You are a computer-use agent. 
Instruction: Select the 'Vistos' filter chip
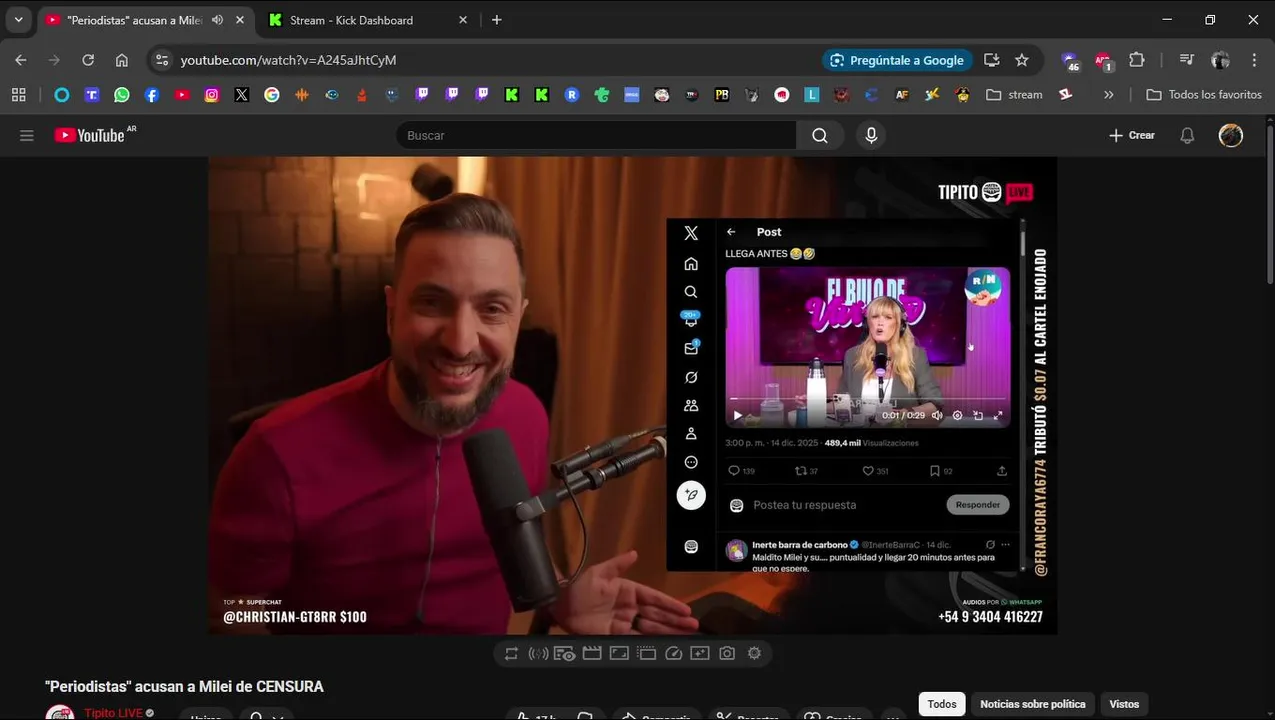pos(1124,704)
